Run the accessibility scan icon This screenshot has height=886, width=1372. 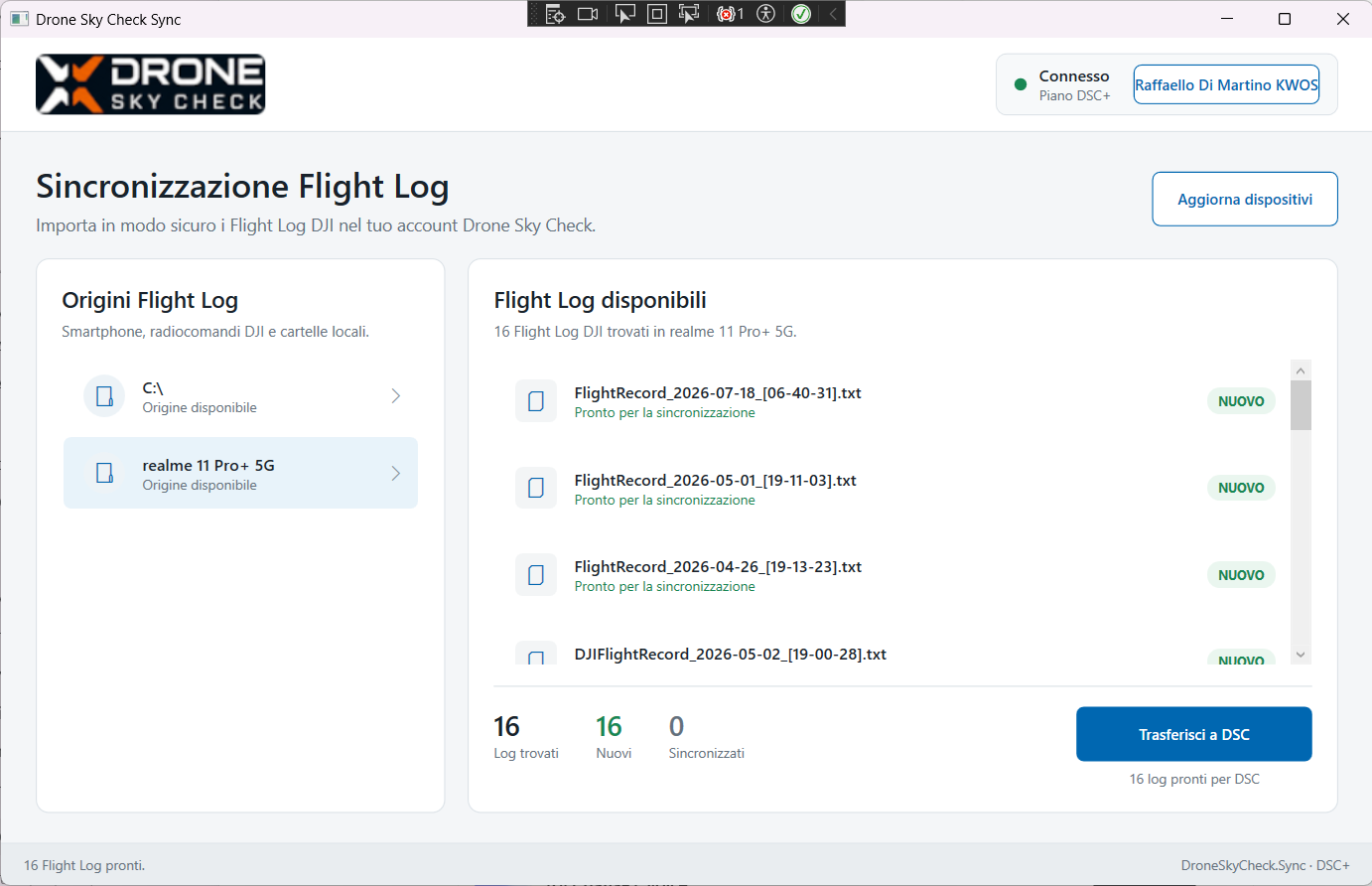(x=765, y=14)
